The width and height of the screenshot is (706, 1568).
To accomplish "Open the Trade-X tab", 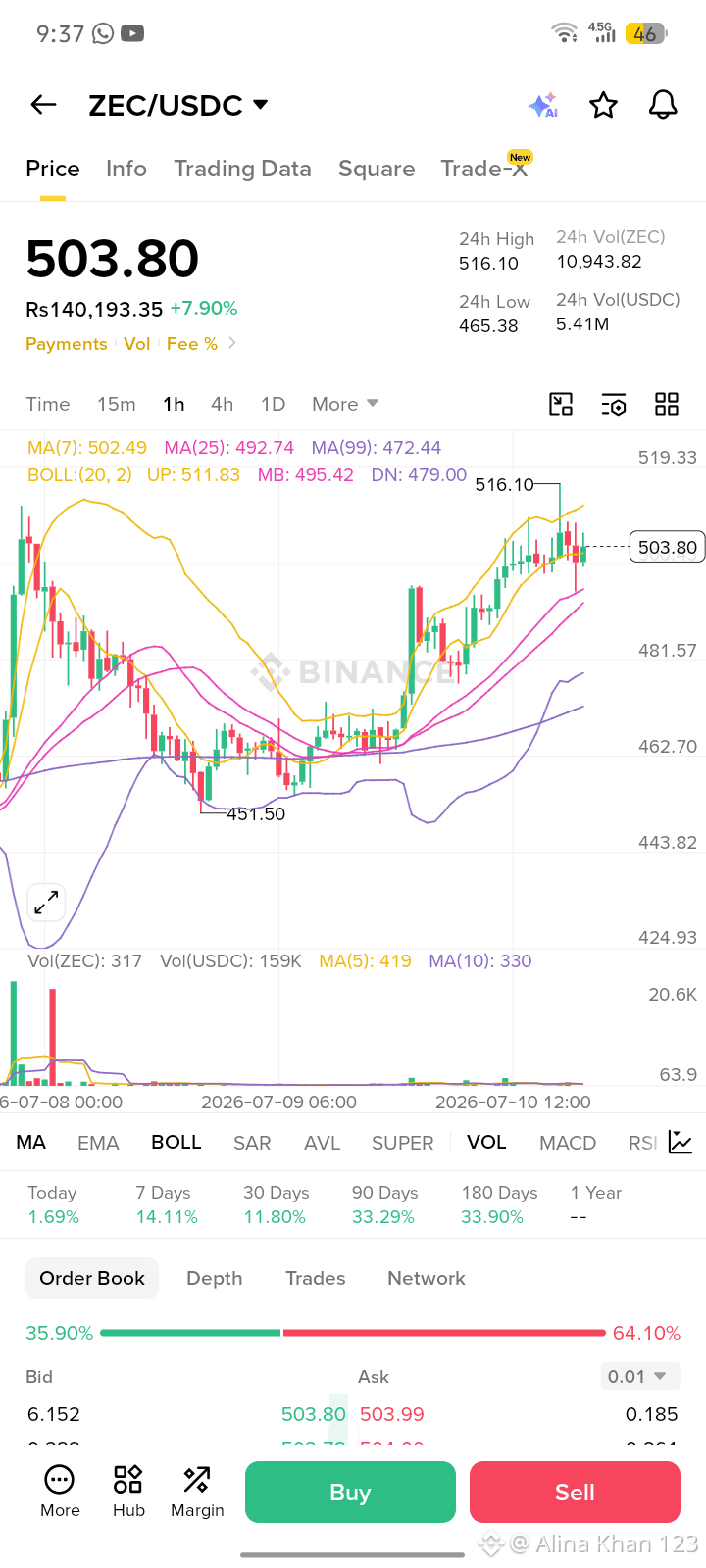I will click(x=484, y=169).
